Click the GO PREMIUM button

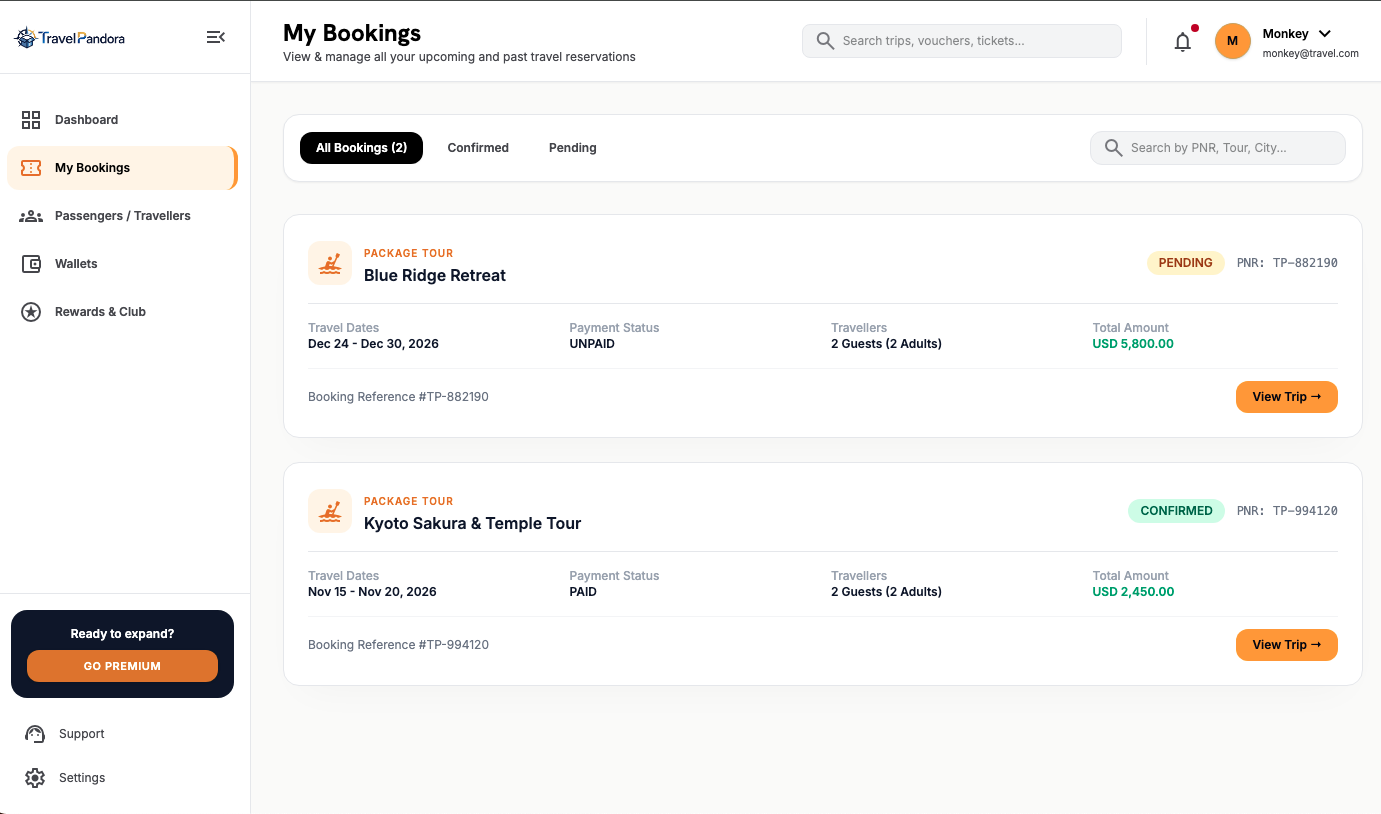122,666
